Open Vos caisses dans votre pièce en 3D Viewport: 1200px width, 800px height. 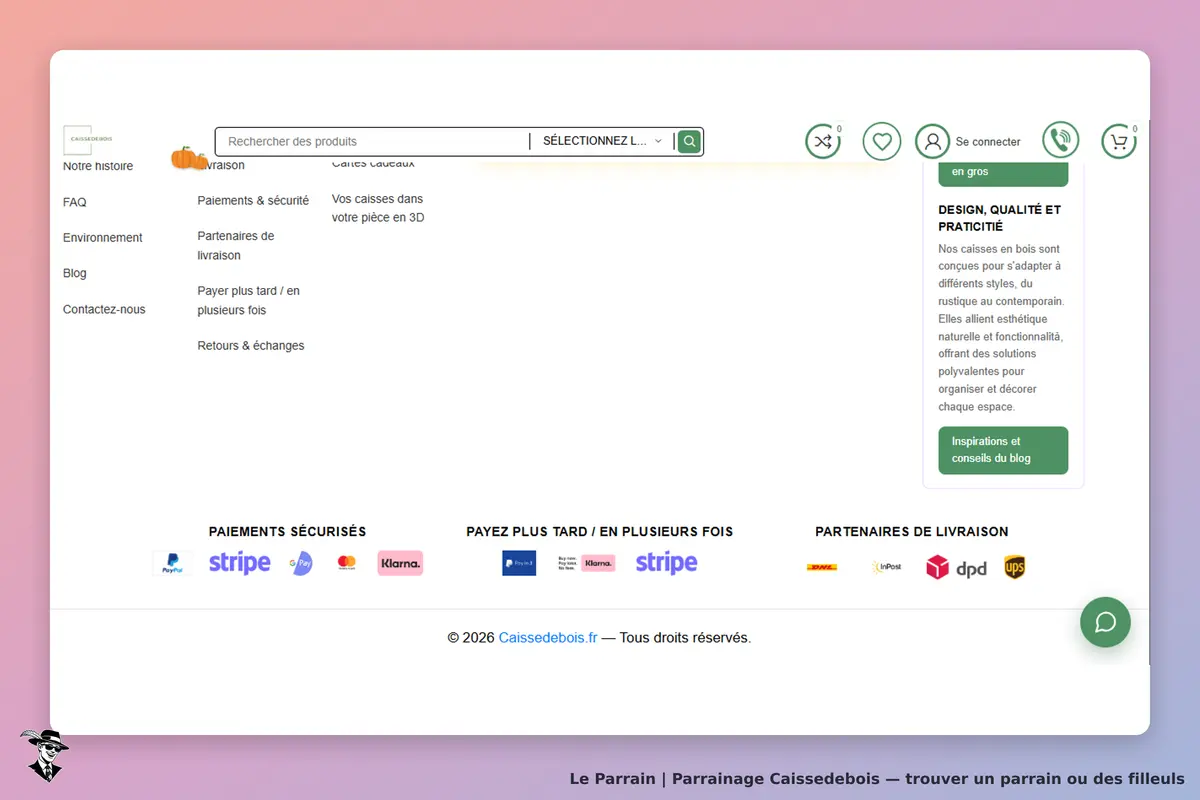[x=378, y=208]
